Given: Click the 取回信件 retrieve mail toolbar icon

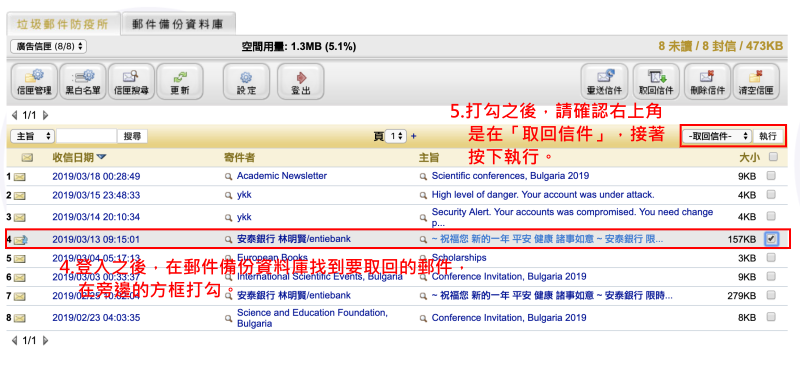Looking at the screenshot, I should 656,82.
